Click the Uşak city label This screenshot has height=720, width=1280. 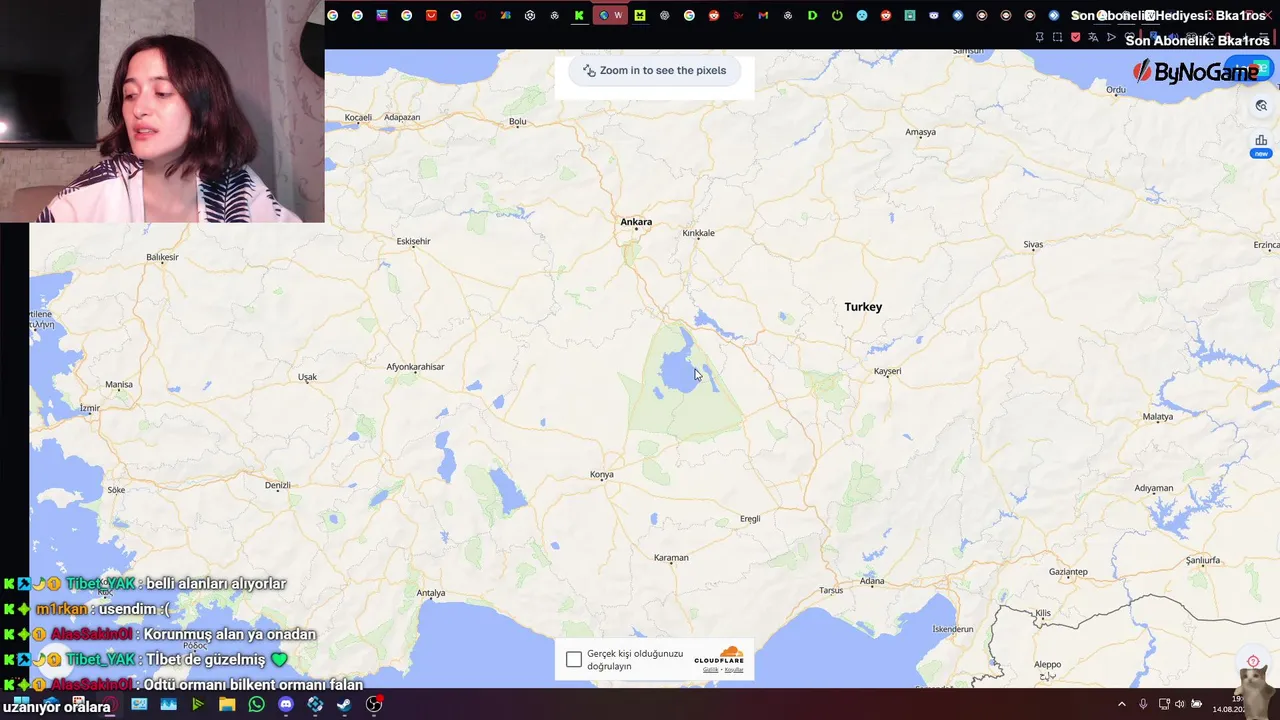pyautogui.click(x=307, y=377)
